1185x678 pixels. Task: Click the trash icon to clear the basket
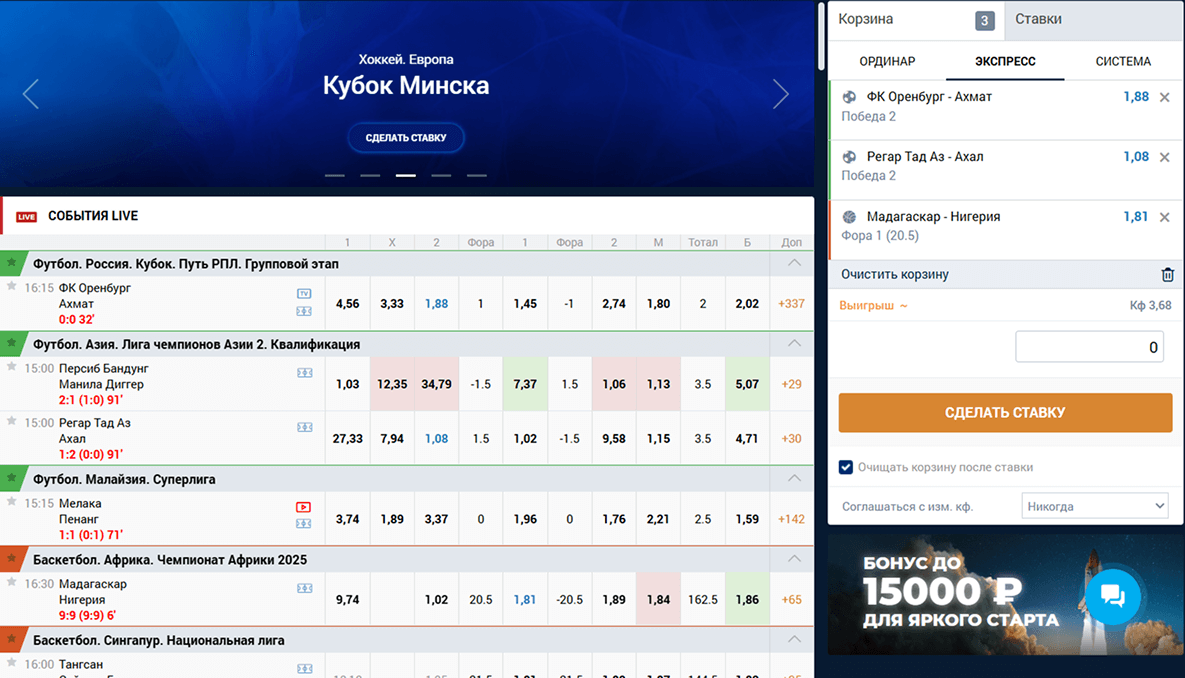pyautogui.click(x=1167, y=275)
